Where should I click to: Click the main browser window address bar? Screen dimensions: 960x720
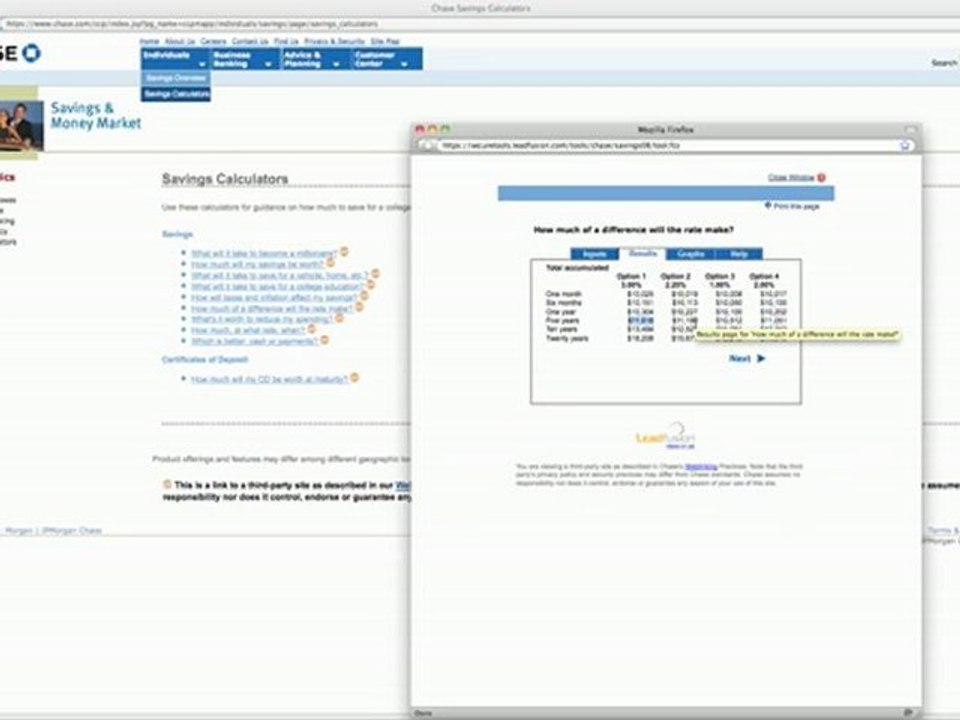(480, 24)
